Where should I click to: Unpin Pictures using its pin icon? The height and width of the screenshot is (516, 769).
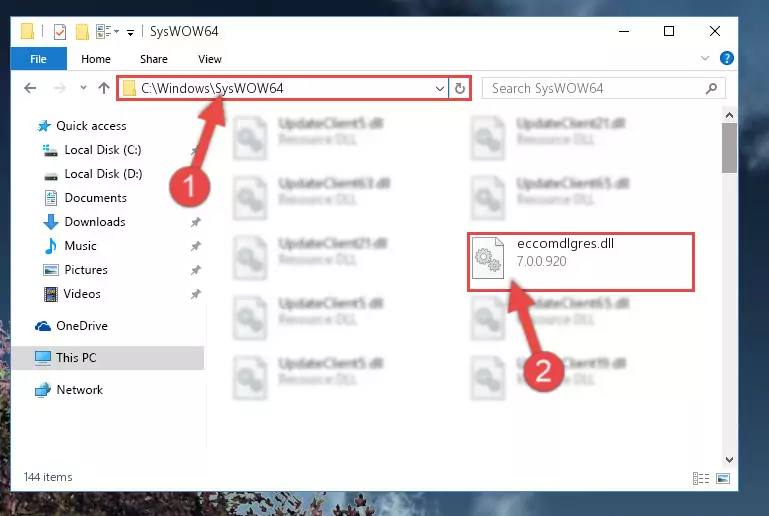point(196,270)
